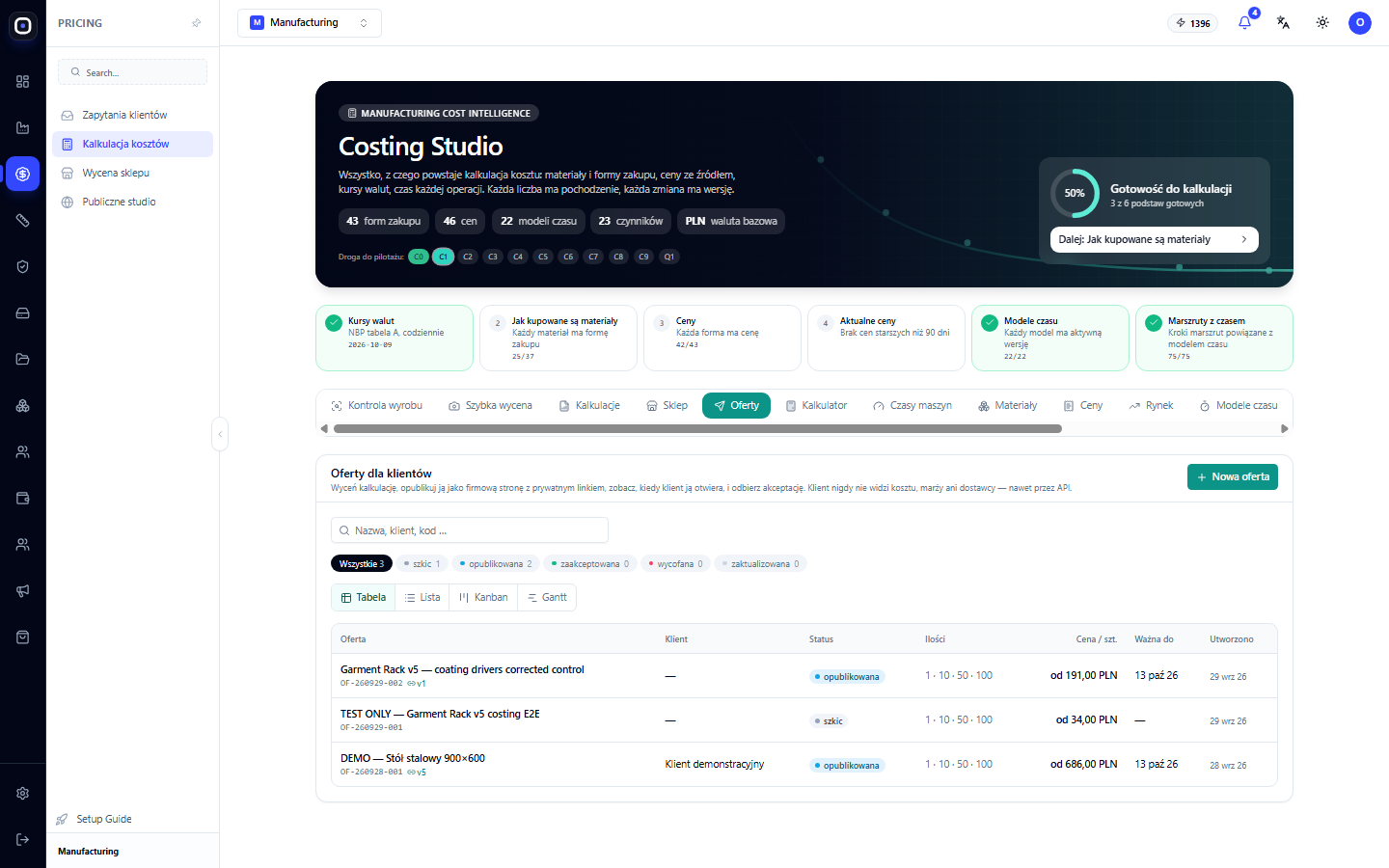The width and height of the screenshot is (1389, 868).
Task: Focus the 'Nazwa, klient, kod' search field
Action: pyautogui.click(x=470, y=530)
